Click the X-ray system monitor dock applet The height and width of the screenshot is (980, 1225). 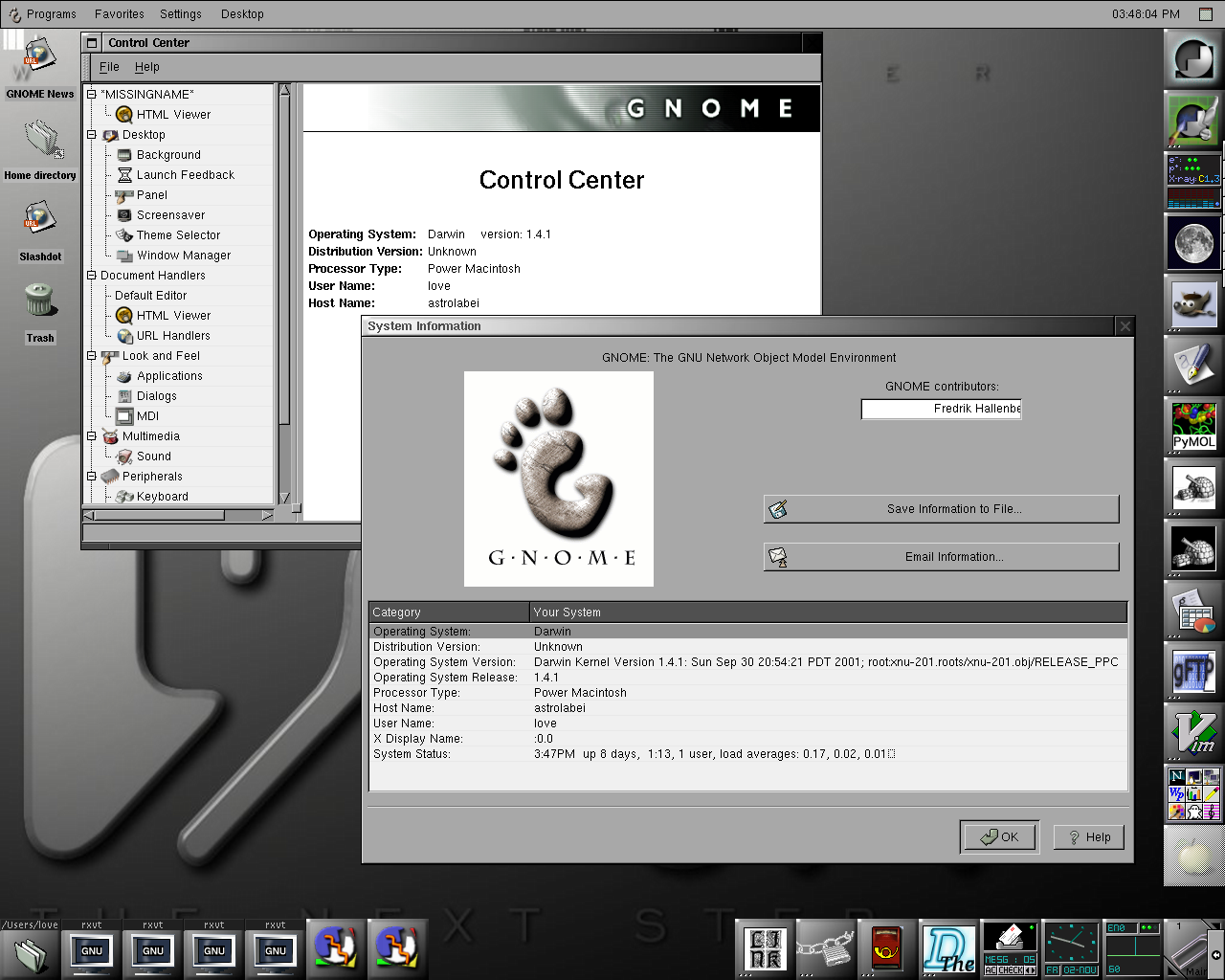click(x=1193, y=181)
